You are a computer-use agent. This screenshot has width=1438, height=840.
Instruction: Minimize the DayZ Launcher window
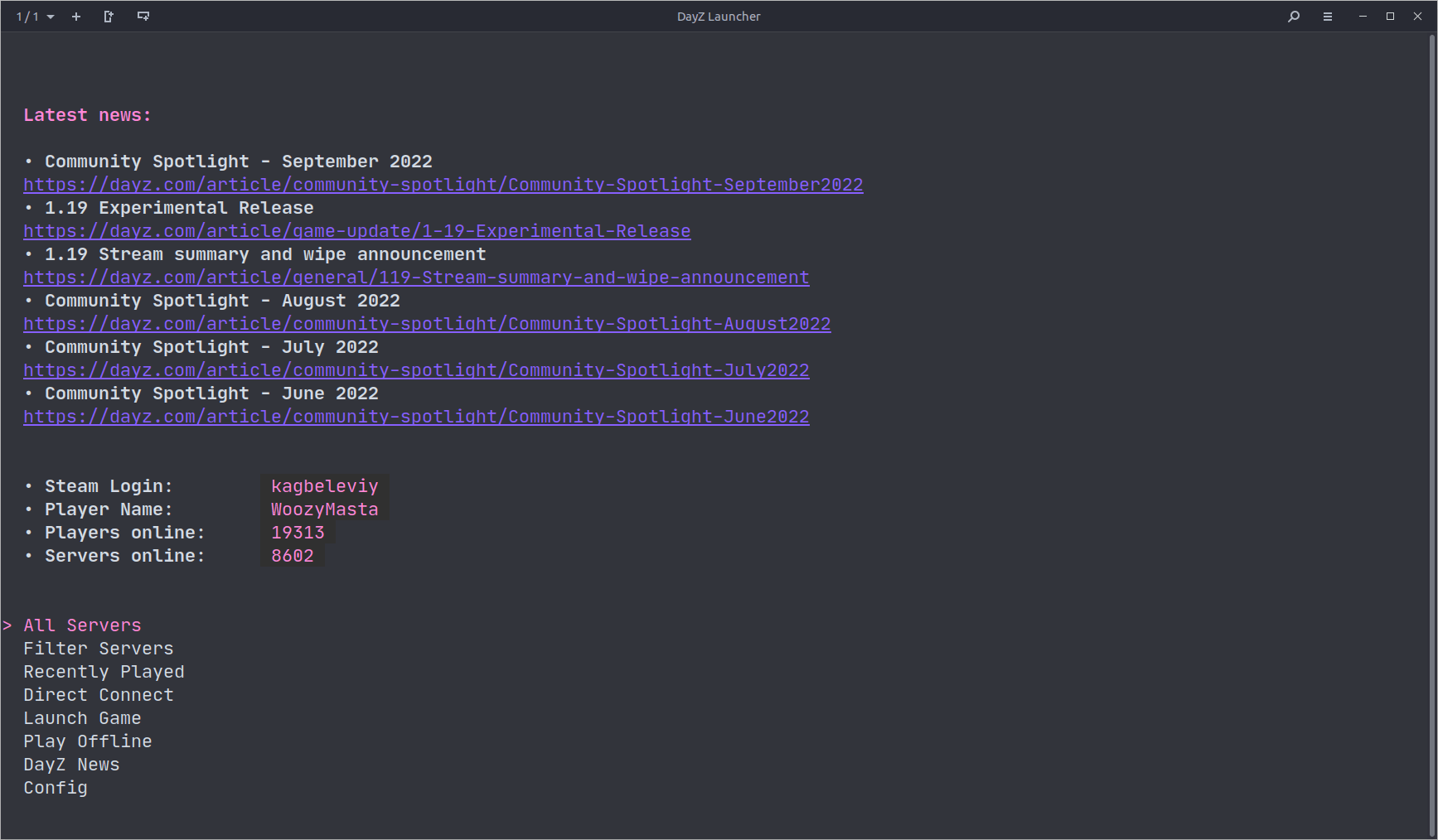tap(1363, 17)
